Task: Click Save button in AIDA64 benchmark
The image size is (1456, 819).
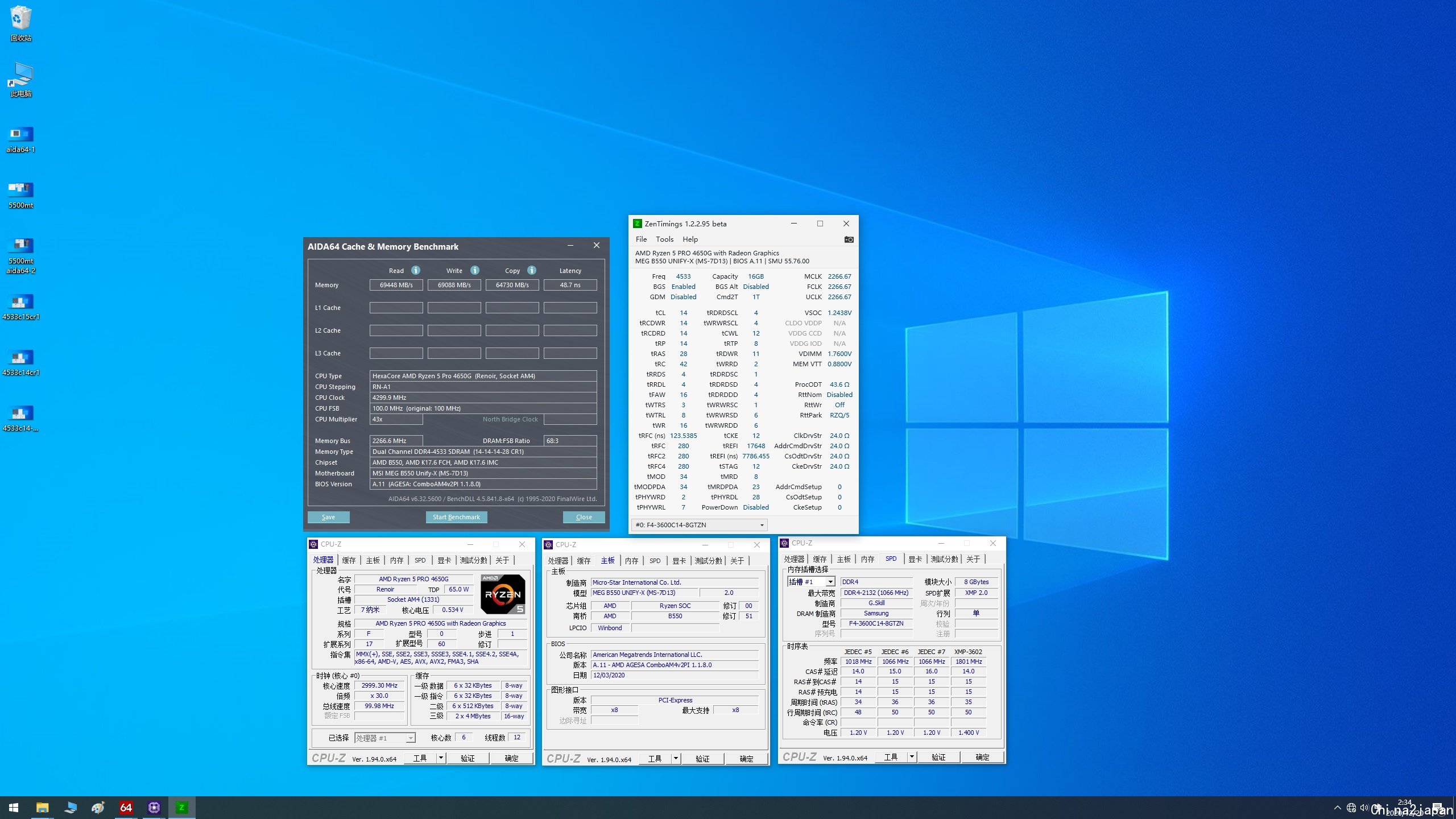Action: coord(328,517)
